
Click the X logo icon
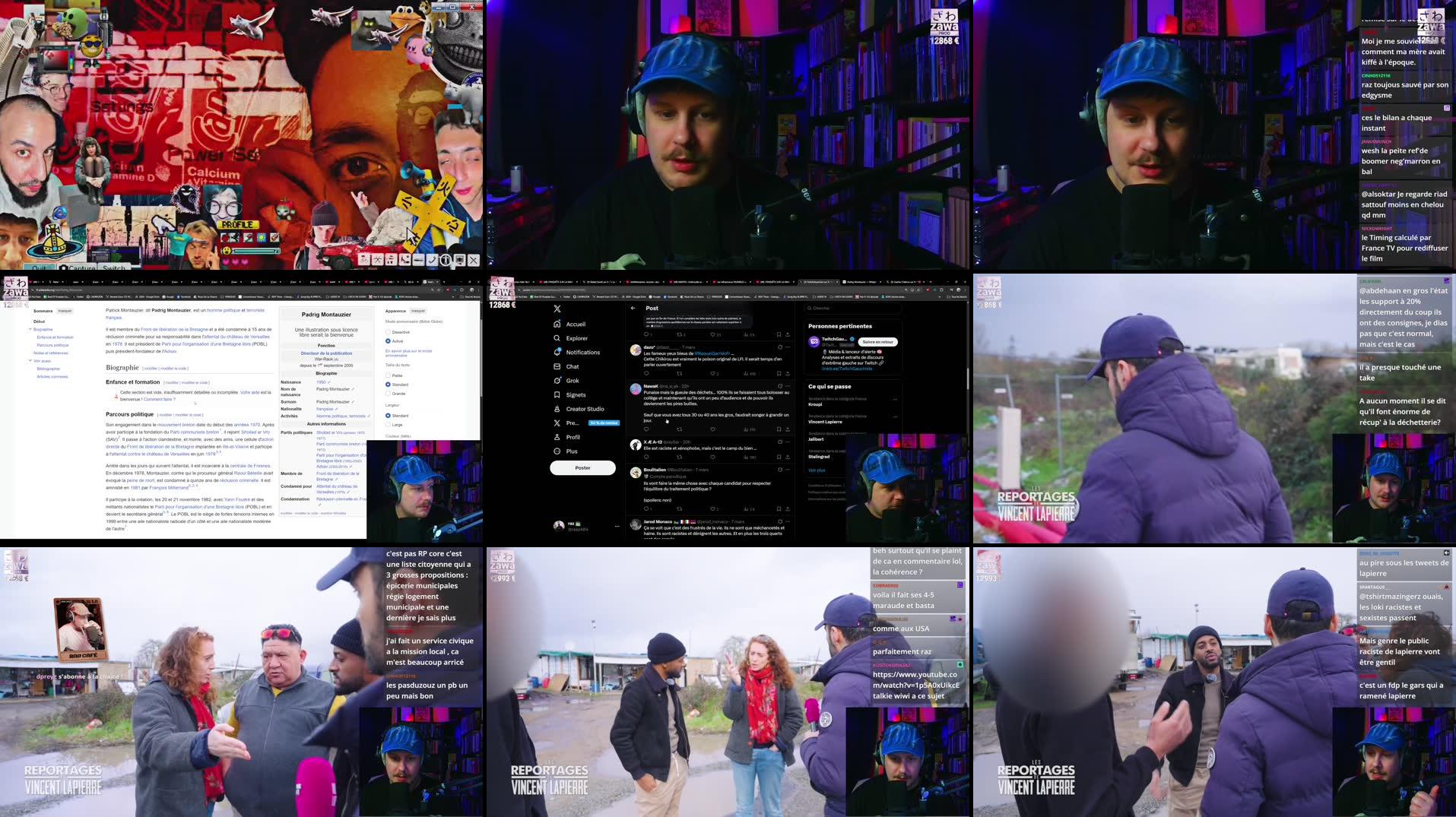pyautogui.click(x=557, y=309)
